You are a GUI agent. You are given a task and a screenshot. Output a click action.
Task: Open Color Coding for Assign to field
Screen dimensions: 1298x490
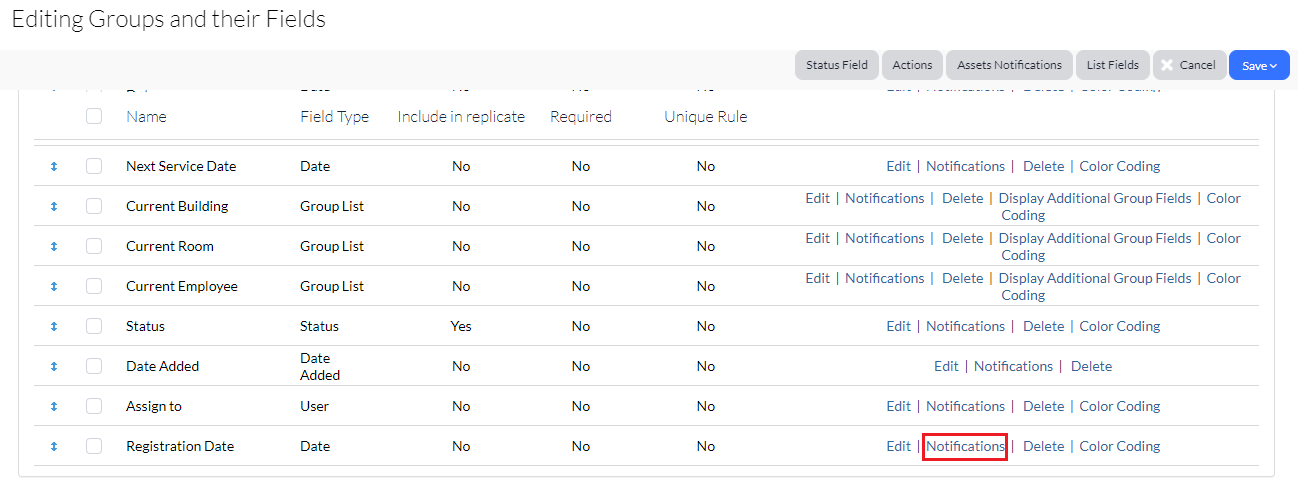(x=1120, y=406)
